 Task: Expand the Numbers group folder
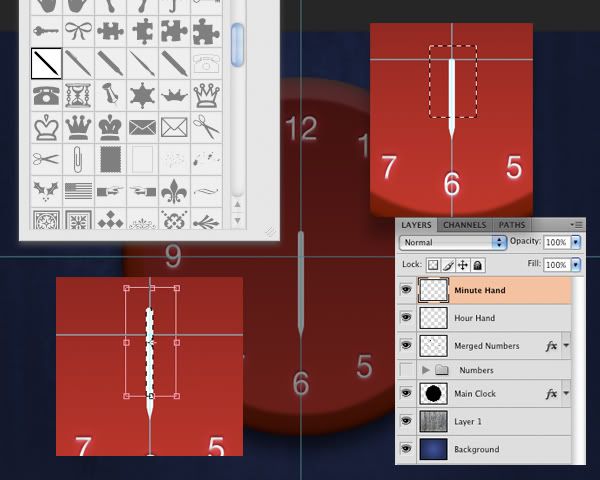tap(427, 370)
